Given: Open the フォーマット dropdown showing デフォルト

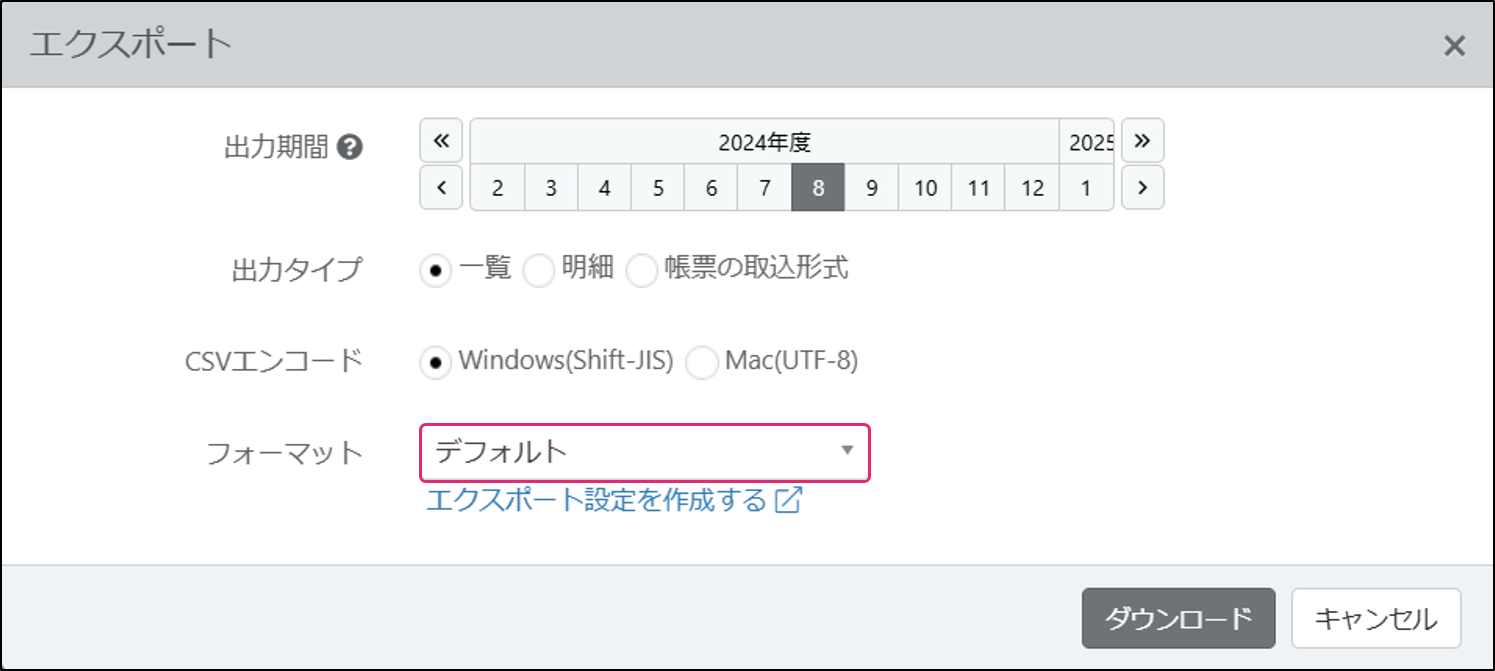Looking at the screenshot, I should (645, 452).
